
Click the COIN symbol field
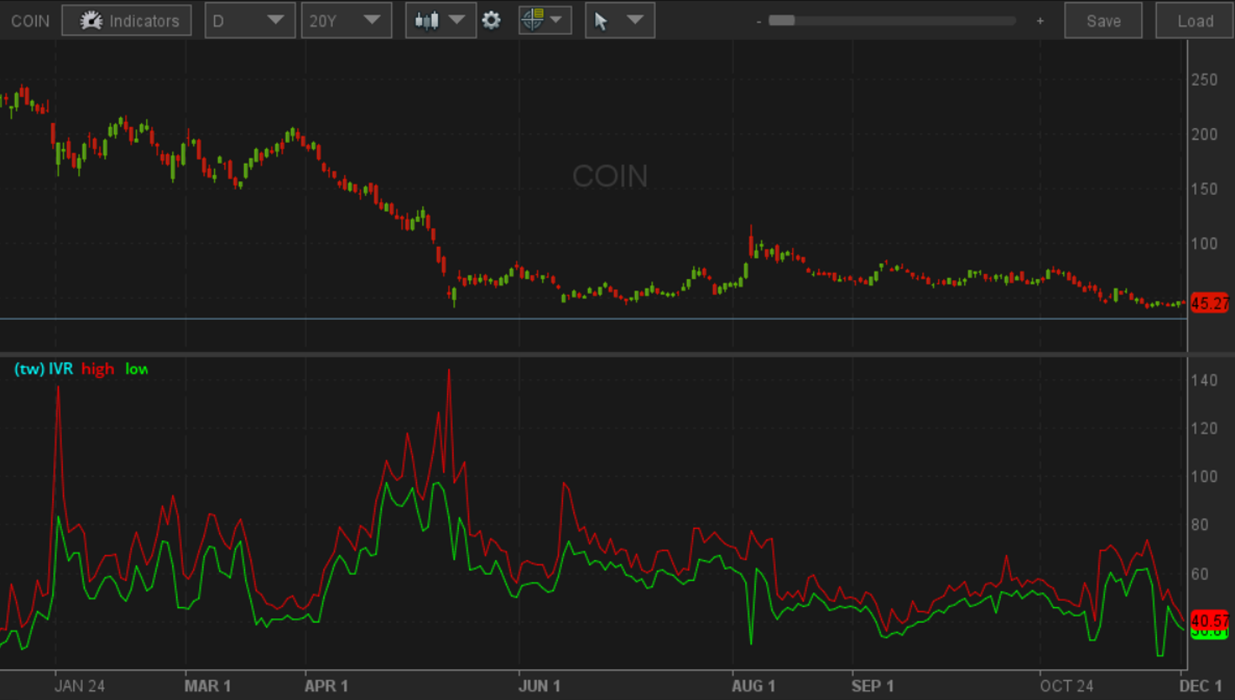[x=30, y=20]
